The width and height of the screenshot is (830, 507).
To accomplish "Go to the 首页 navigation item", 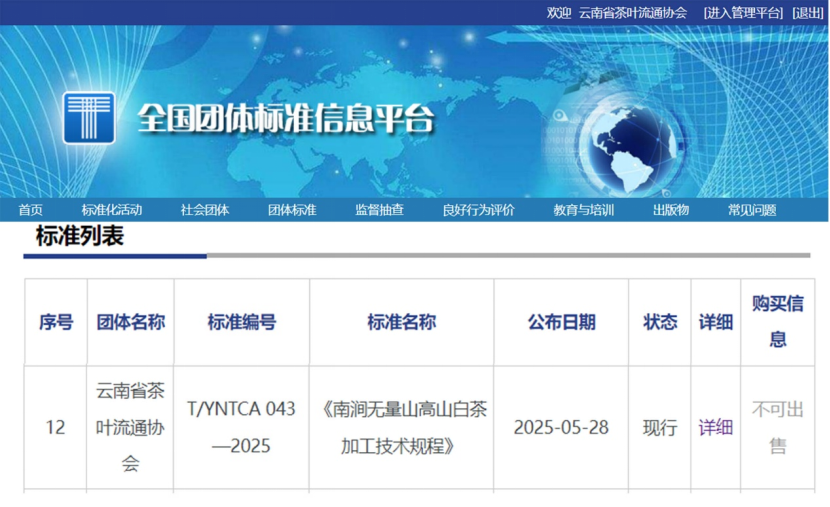I will point(31,210).
